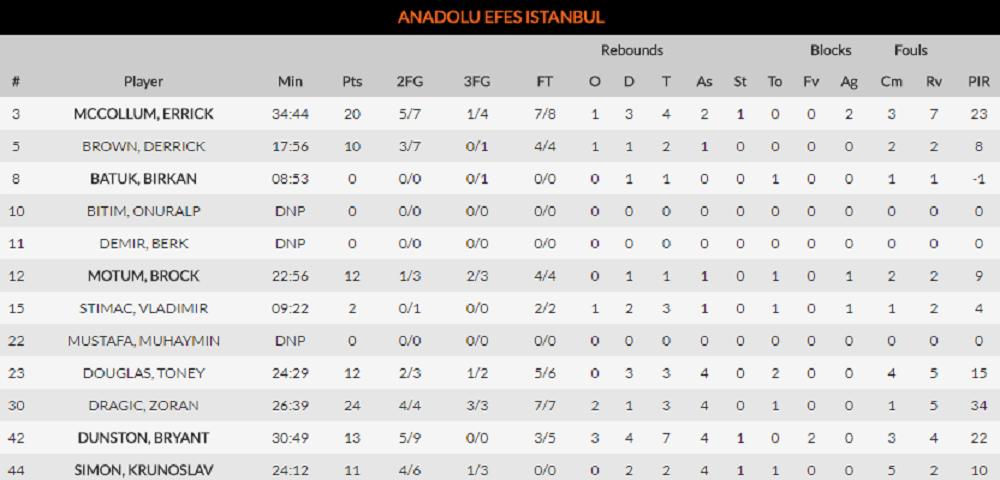
Task: Click the Rebounds group header
Action: click(631, 50)
